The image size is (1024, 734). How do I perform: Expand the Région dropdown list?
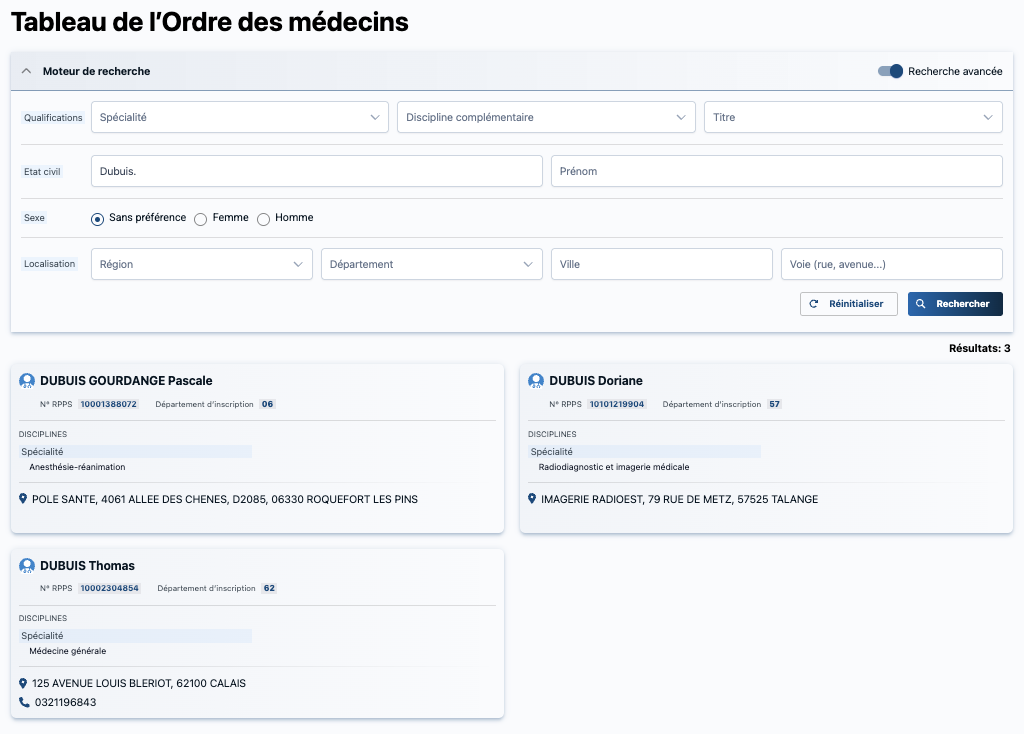coord(202,264)
